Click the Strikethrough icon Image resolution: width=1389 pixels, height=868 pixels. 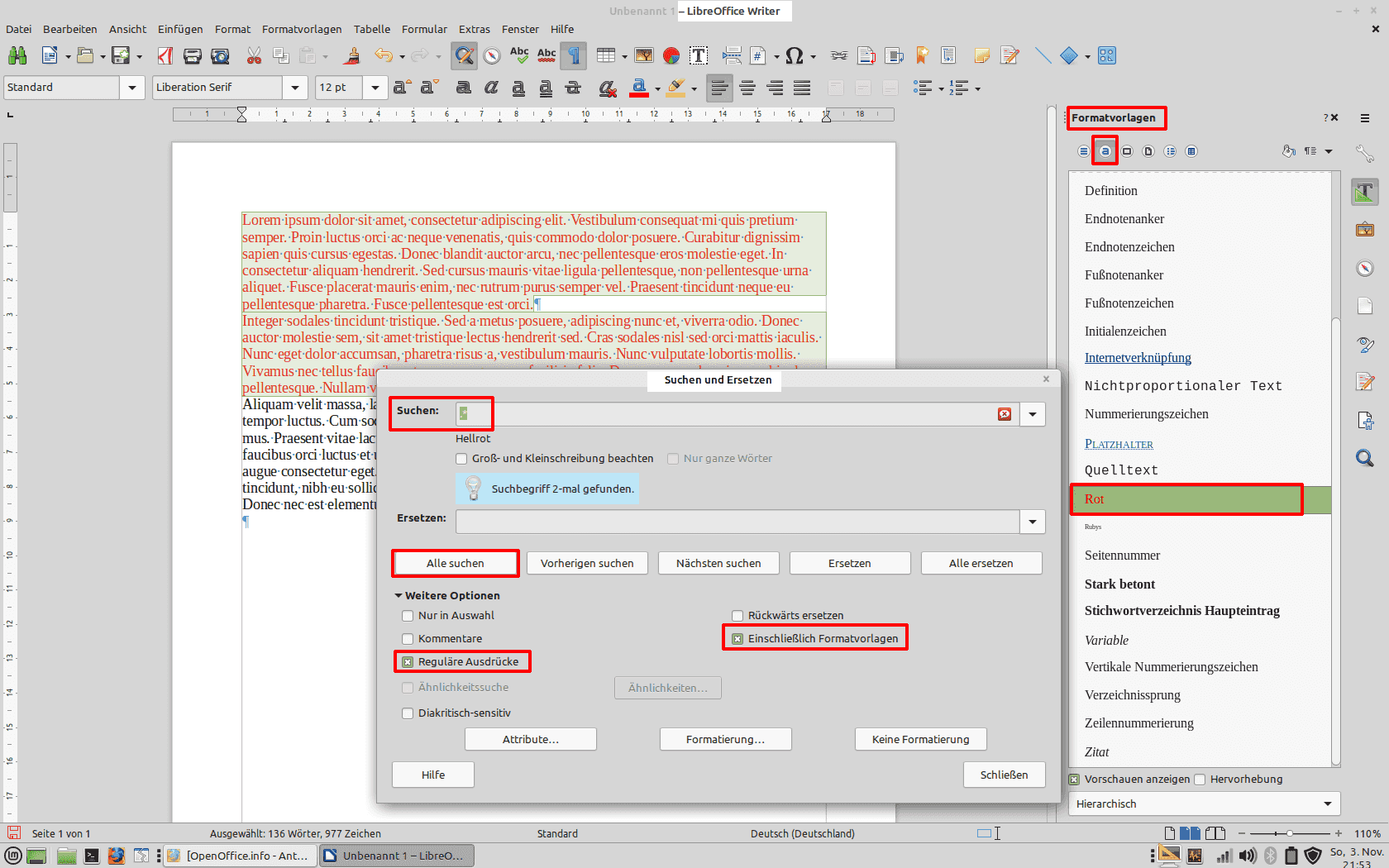pyautogui.click(x=573, y=88)
